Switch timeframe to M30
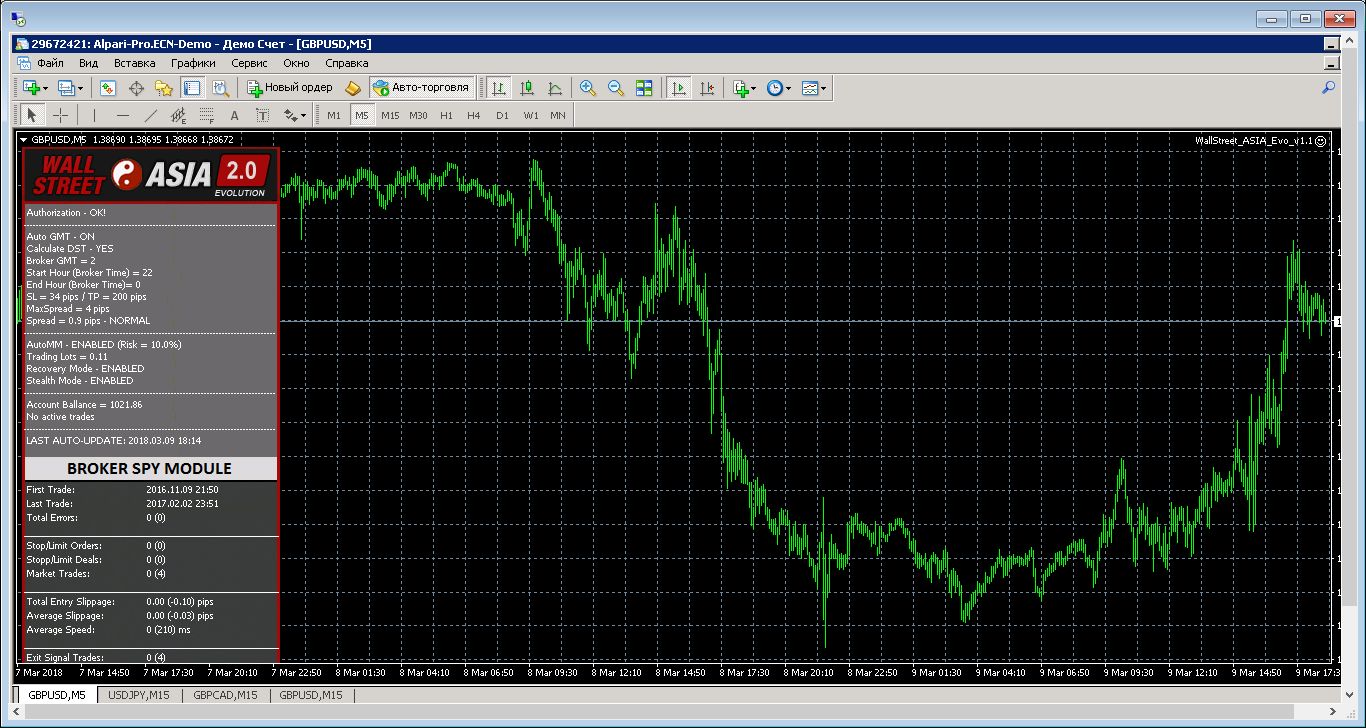Viewport: 1366px width, 728px height. pos(418,115)
